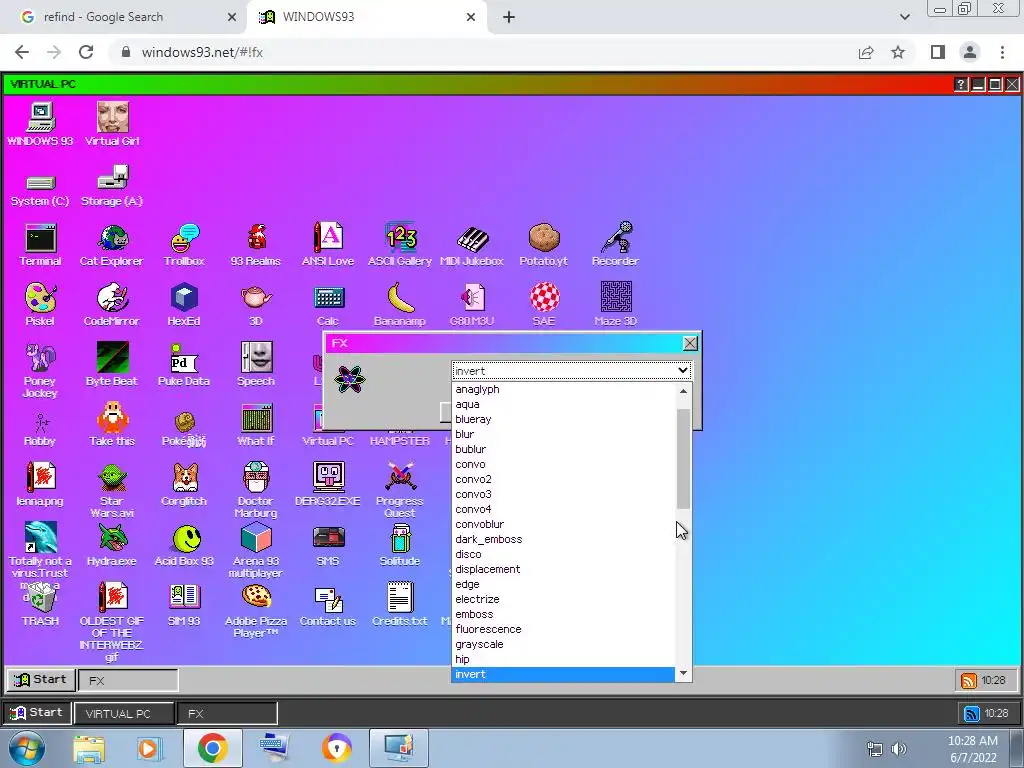
Task: Launch ANSI Love application
Action: pos(328,245)
